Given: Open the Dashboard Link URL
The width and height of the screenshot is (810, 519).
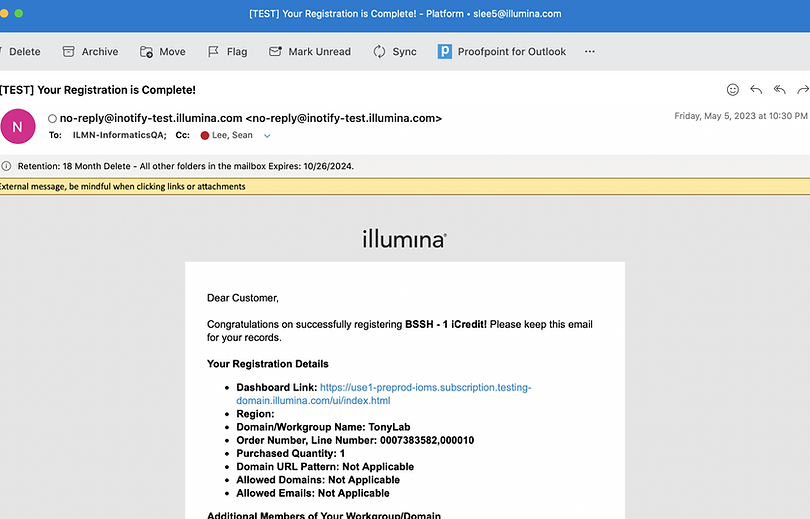Looking at the screenshot, I should [384, 394].
